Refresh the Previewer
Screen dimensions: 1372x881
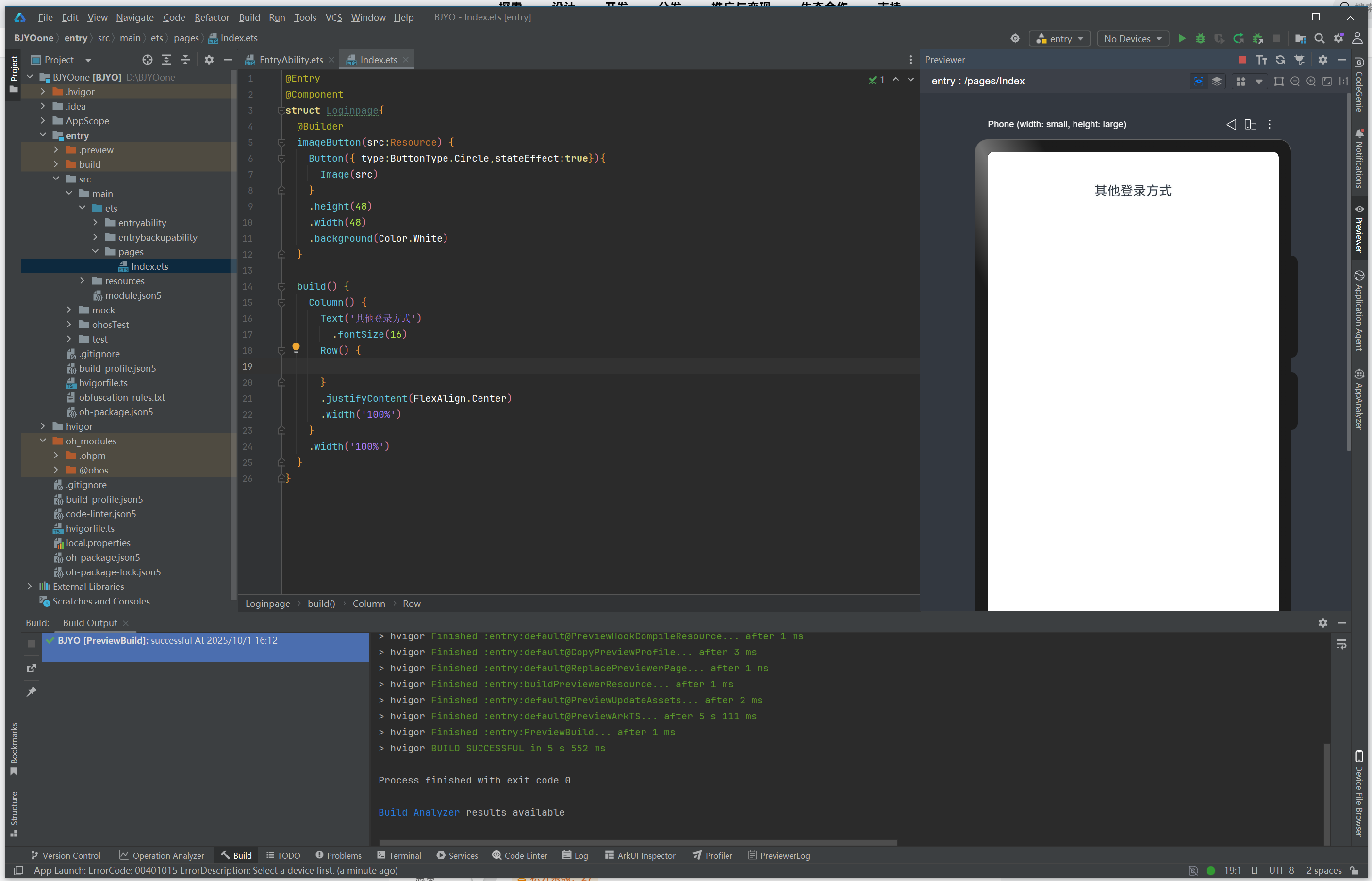point(1280,60)
